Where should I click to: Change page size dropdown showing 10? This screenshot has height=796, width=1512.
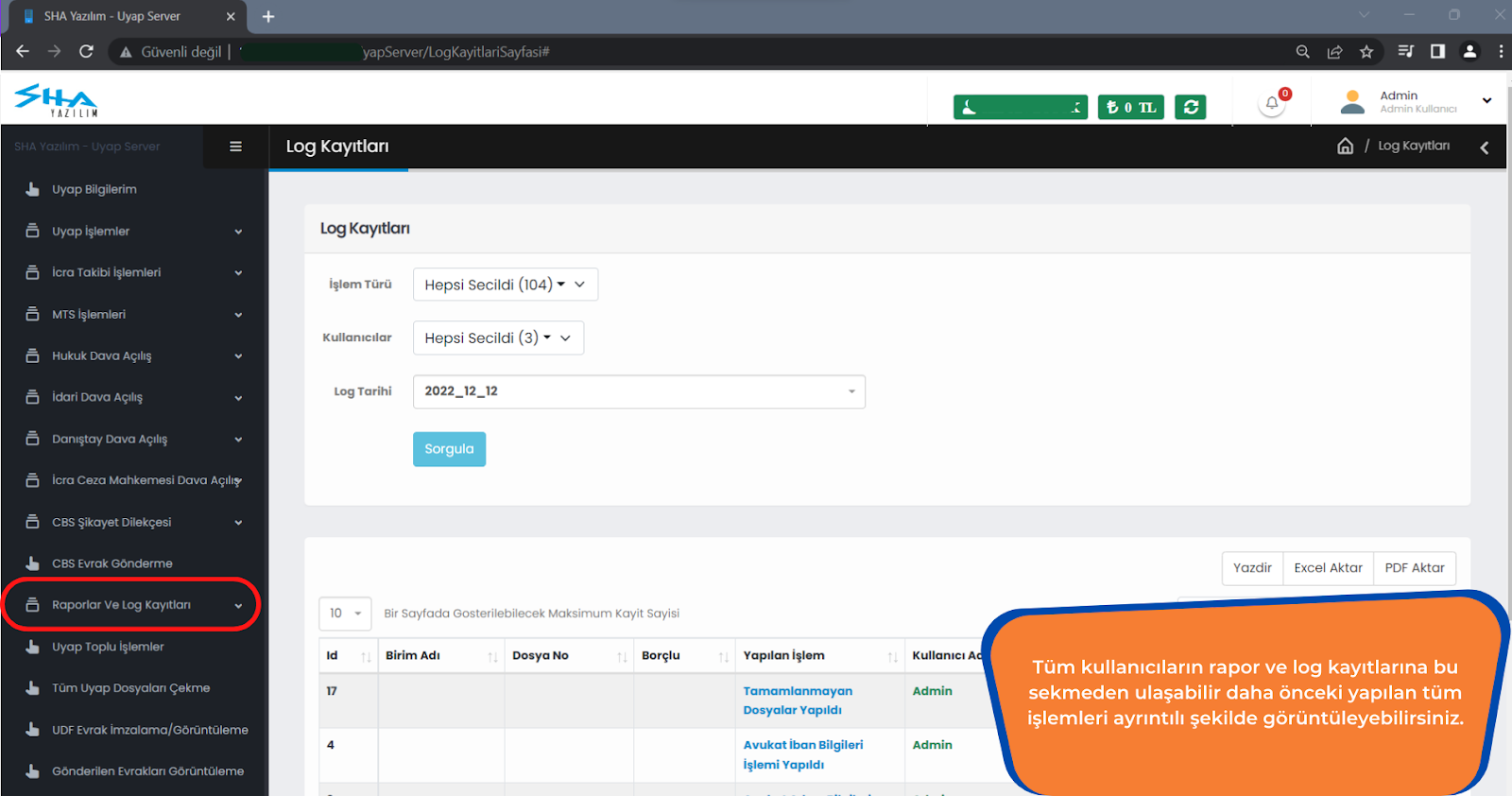click(345, 614)
